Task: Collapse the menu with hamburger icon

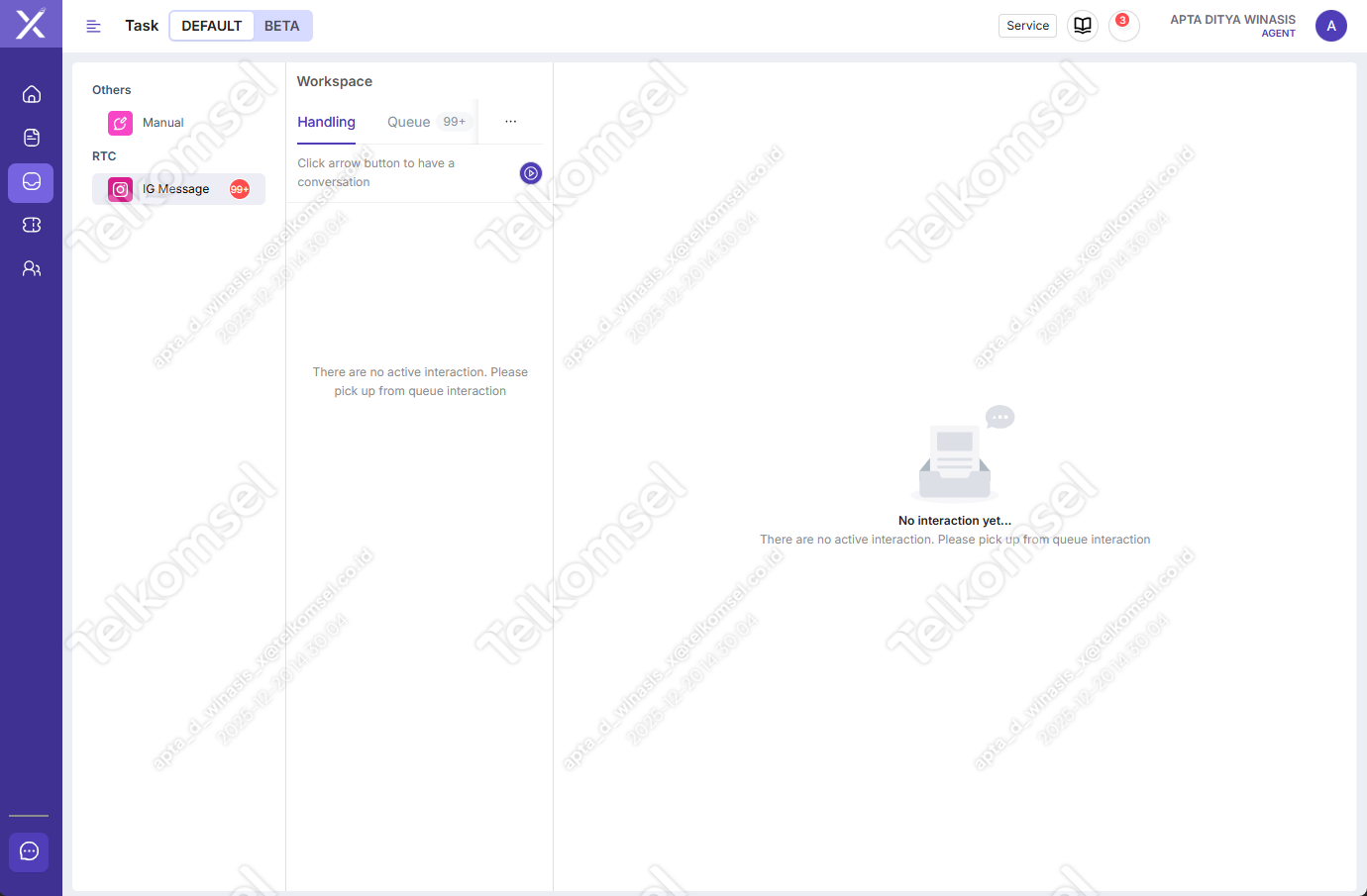Action: [x=93, y=27]
